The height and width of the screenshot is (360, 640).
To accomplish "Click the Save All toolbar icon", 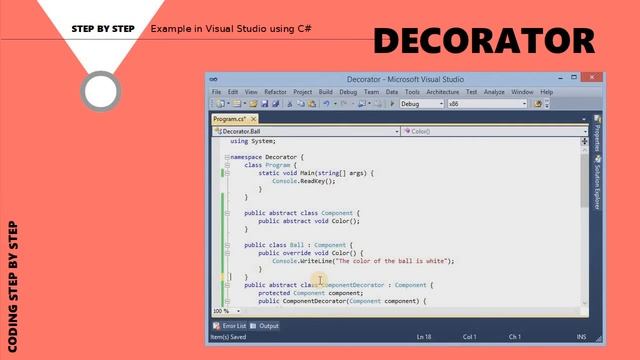I will pos(276,104).
